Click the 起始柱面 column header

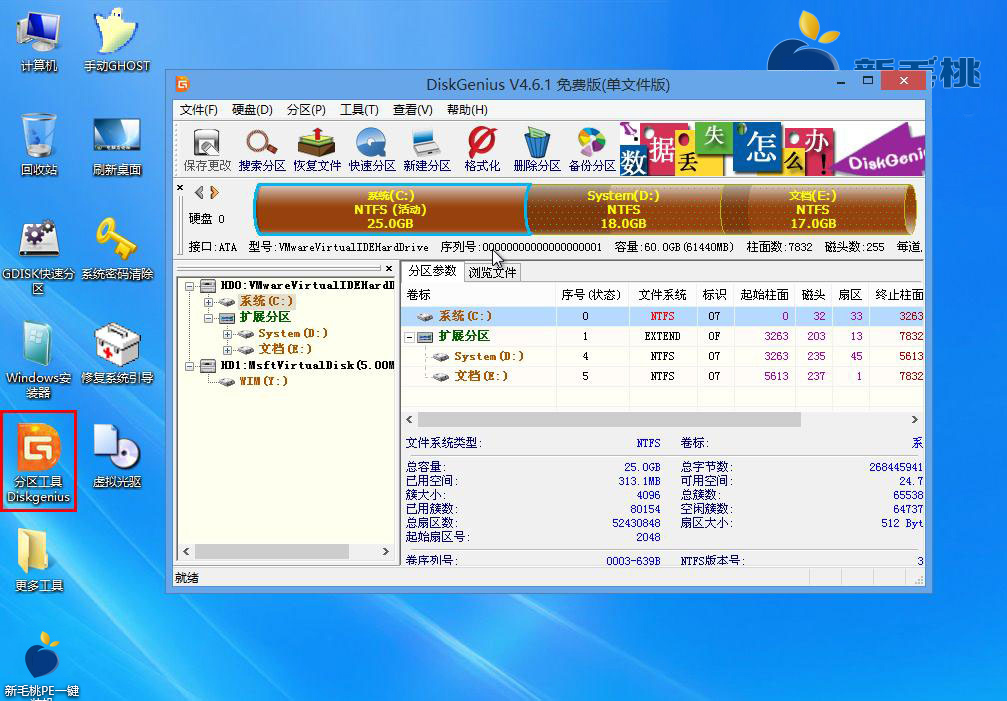tap(764, 295)
